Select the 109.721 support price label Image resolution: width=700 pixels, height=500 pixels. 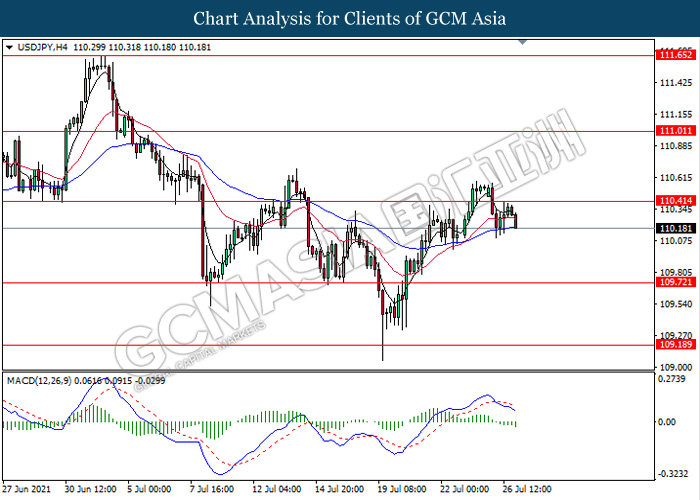coord(675,282)
